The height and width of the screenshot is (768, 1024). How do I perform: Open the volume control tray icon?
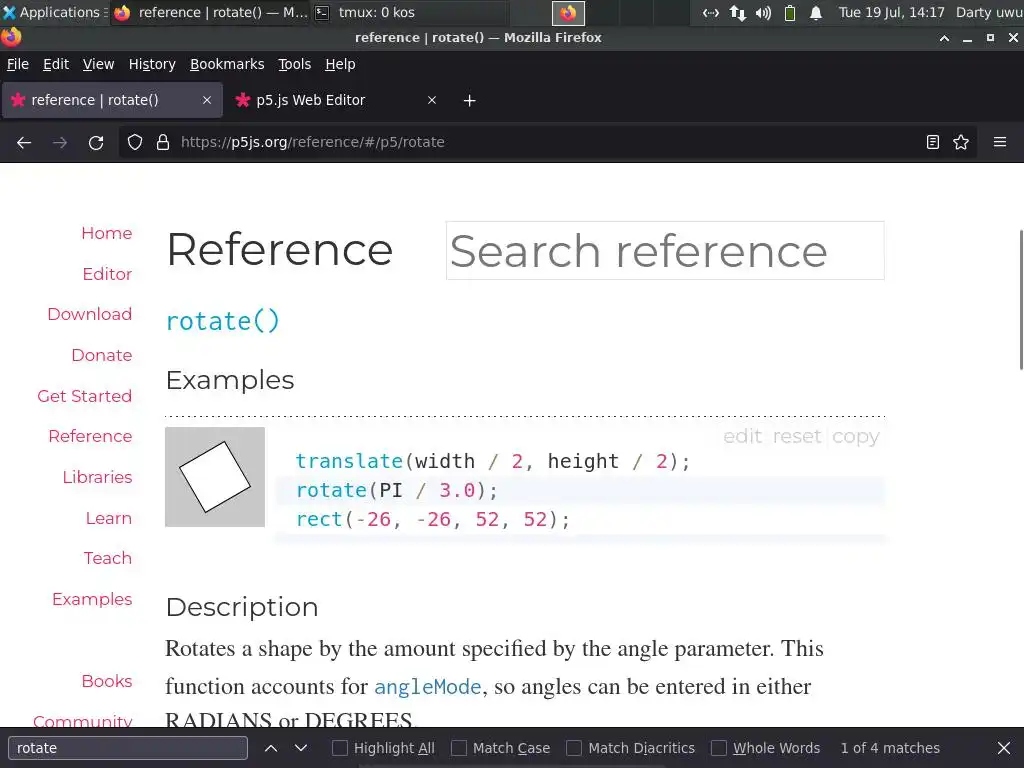point(763,12)
